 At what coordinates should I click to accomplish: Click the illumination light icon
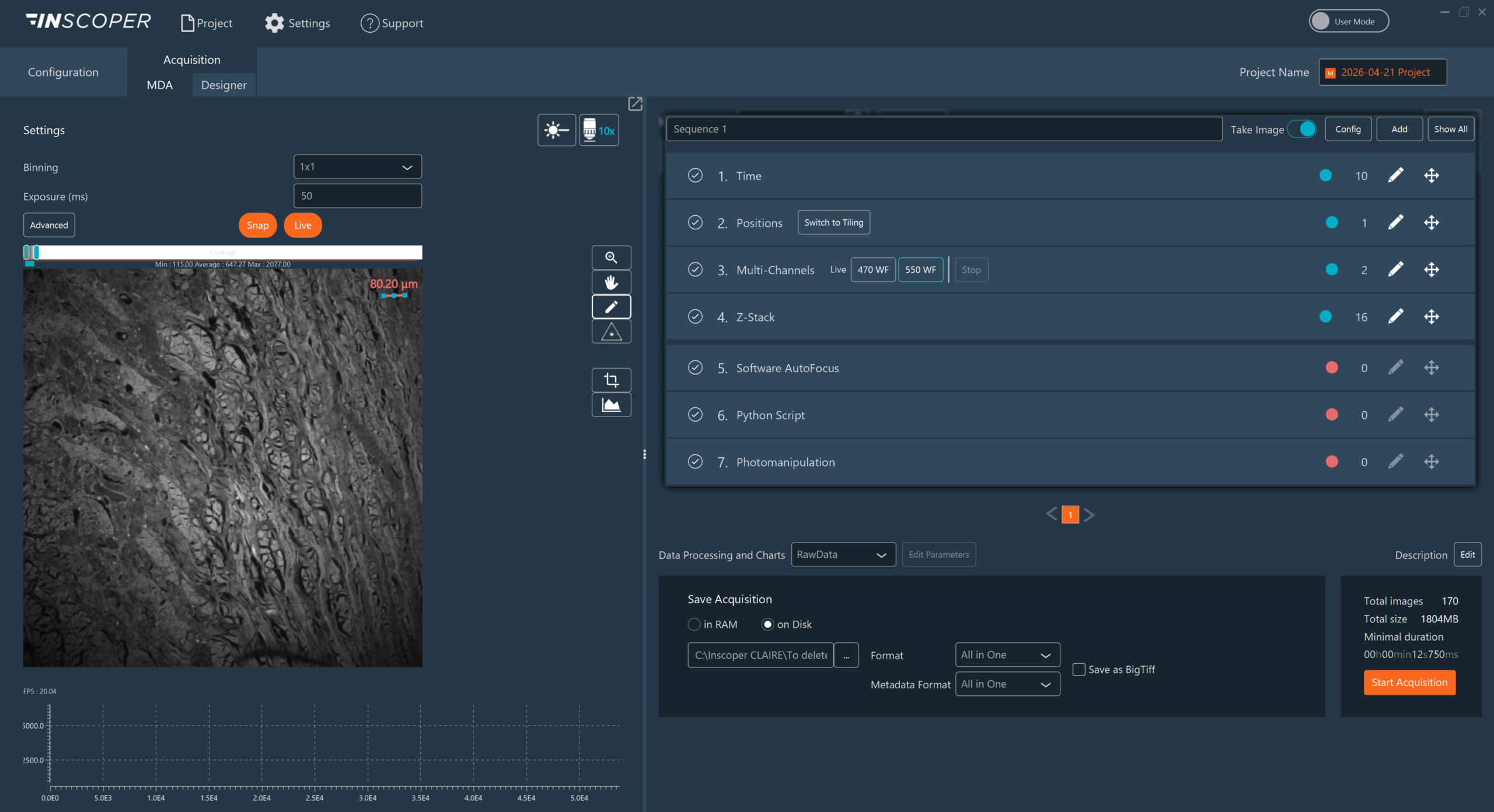[x=556, y=130]
